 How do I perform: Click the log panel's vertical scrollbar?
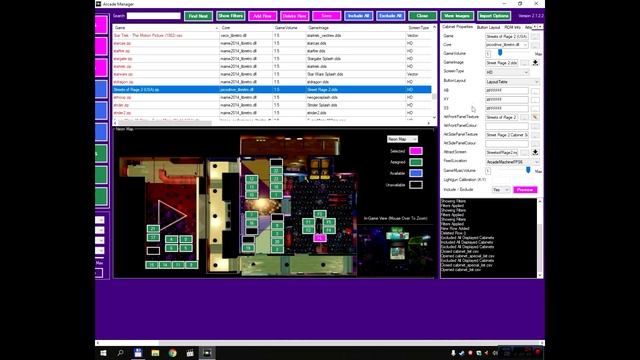pos(540,238)
